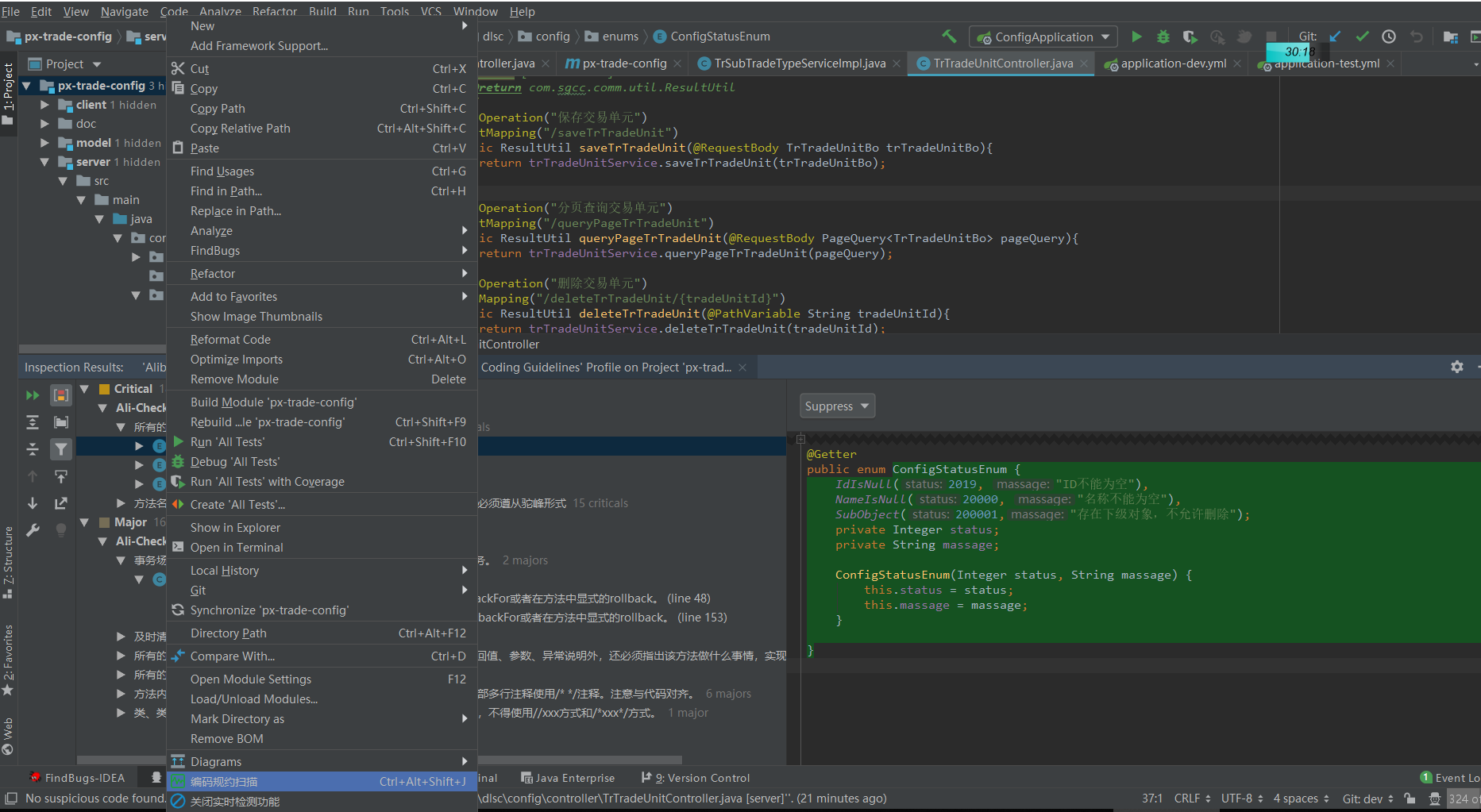Switch to TrSubTradeTypeServiceImpl.java tab
This screenshot has width=1481, height=812.
(x=799, y=63)
